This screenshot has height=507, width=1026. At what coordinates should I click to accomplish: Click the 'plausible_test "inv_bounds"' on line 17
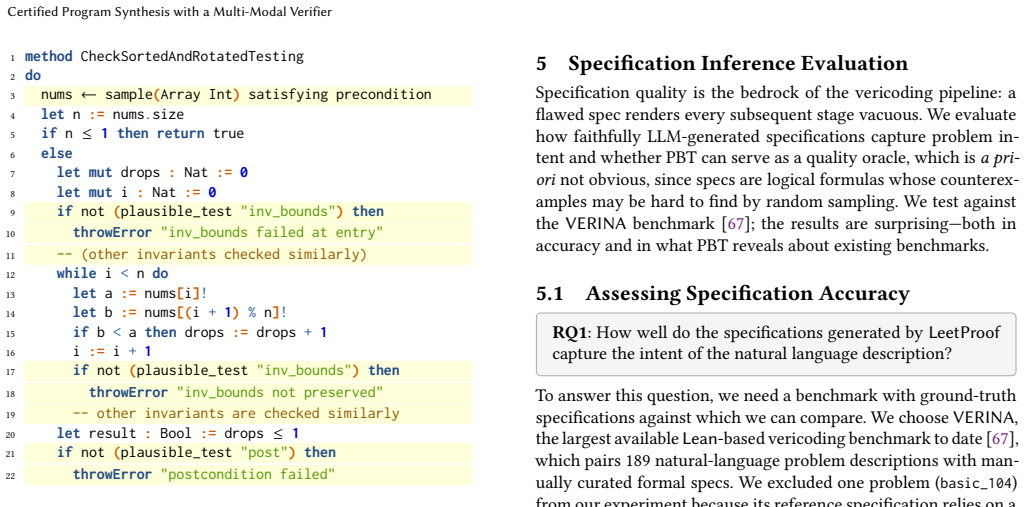[244, 370]
